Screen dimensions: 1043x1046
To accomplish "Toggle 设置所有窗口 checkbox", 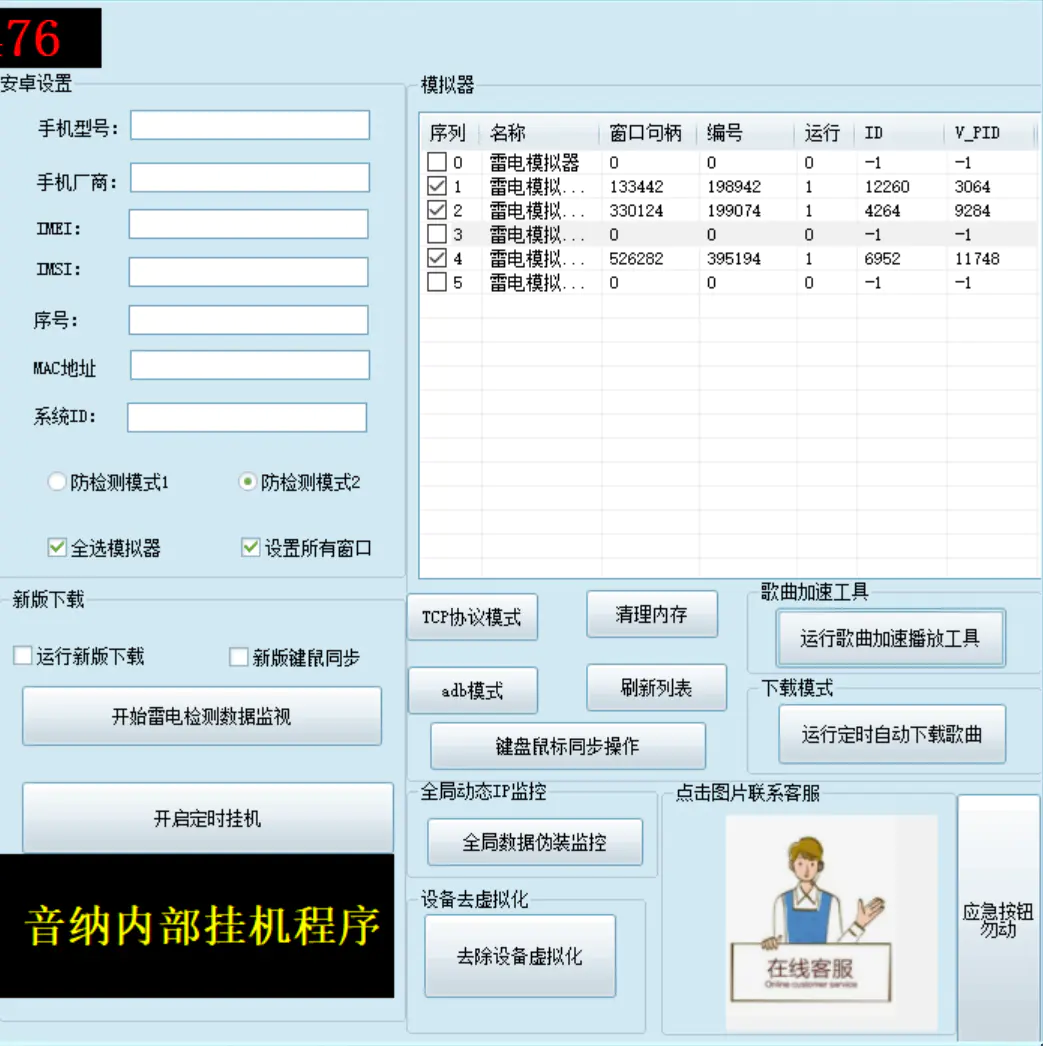I will click(x=251, y=548).
